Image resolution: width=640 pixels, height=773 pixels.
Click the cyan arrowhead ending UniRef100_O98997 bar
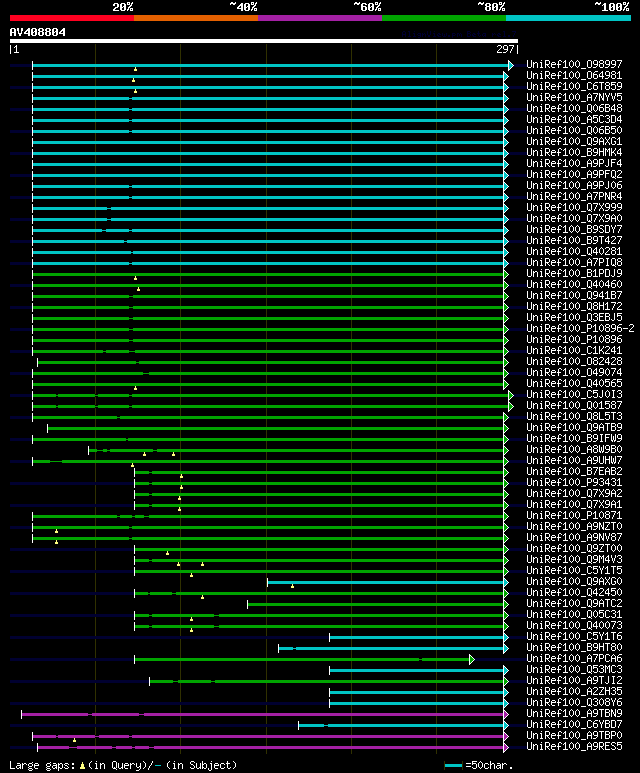tap(511, 65)
